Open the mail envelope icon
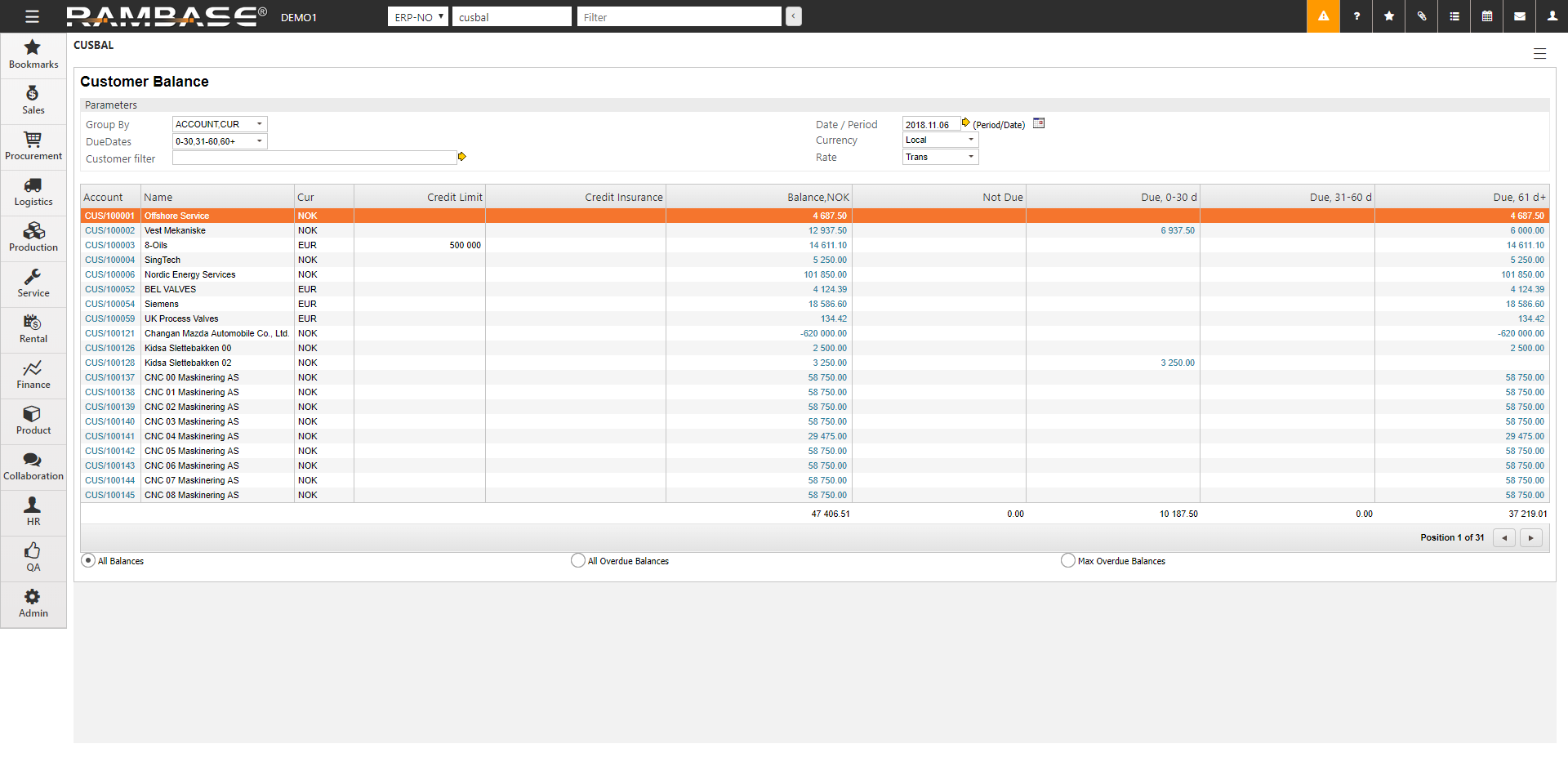 (1520, 16)
